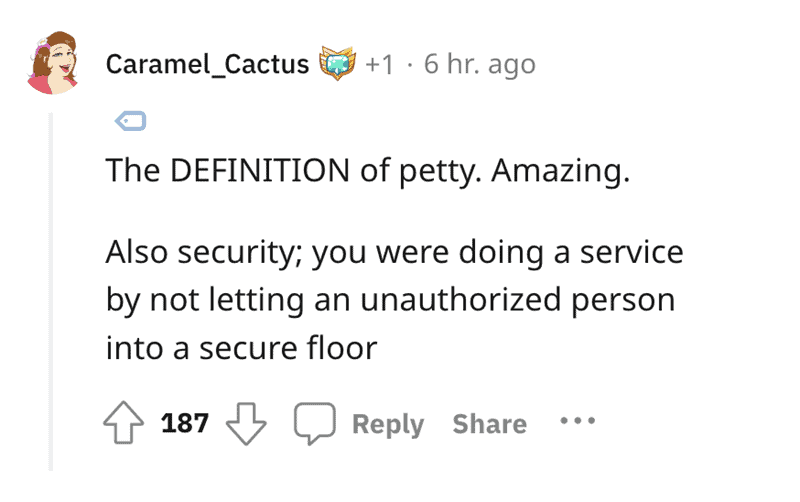Click the word Amazing in comment
This screenshot has width=800, height=502.
[x=560, y=171]
